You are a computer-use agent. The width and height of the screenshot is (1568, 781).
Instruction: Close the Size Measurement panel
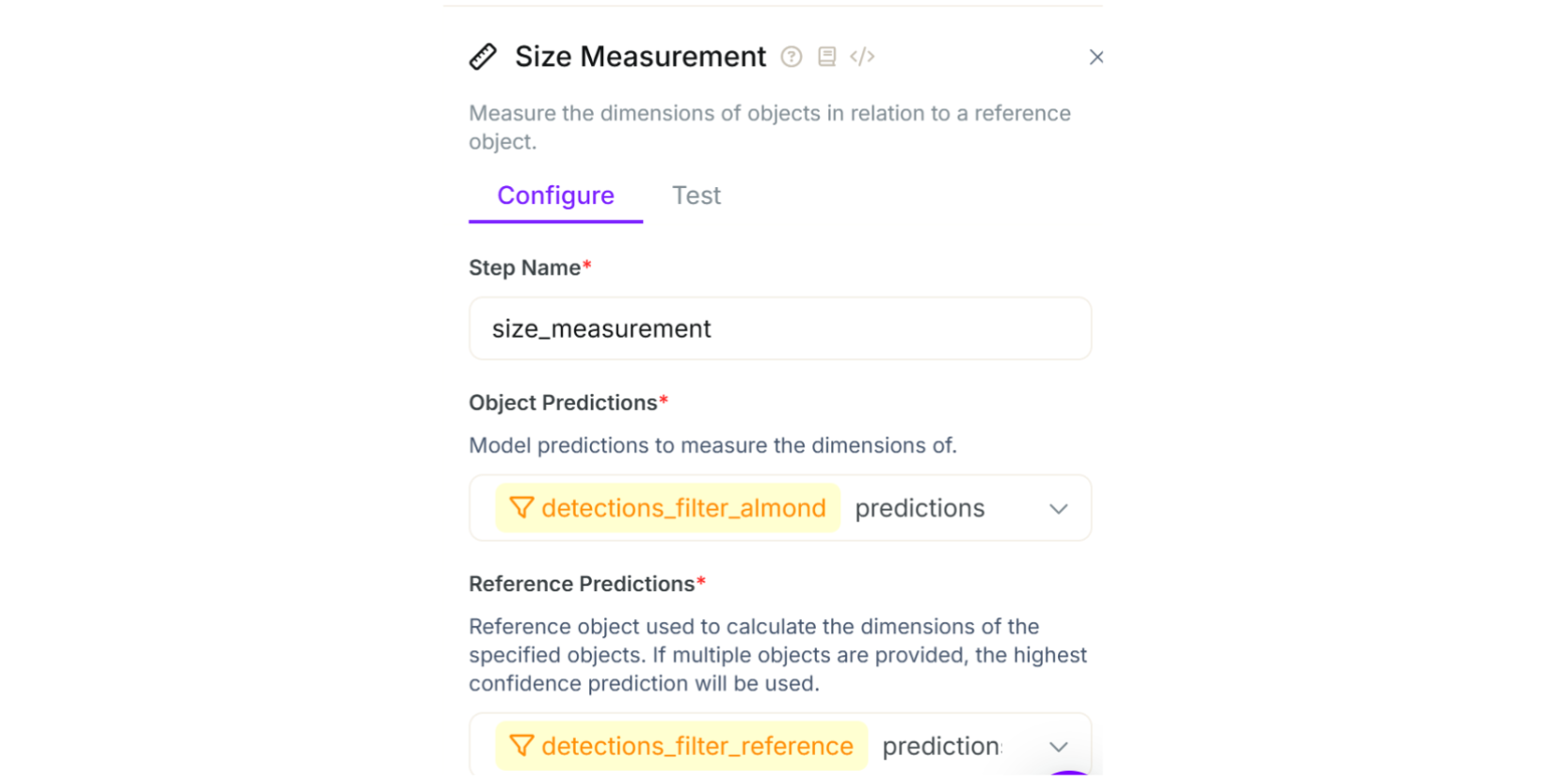tap(1096, 57)
